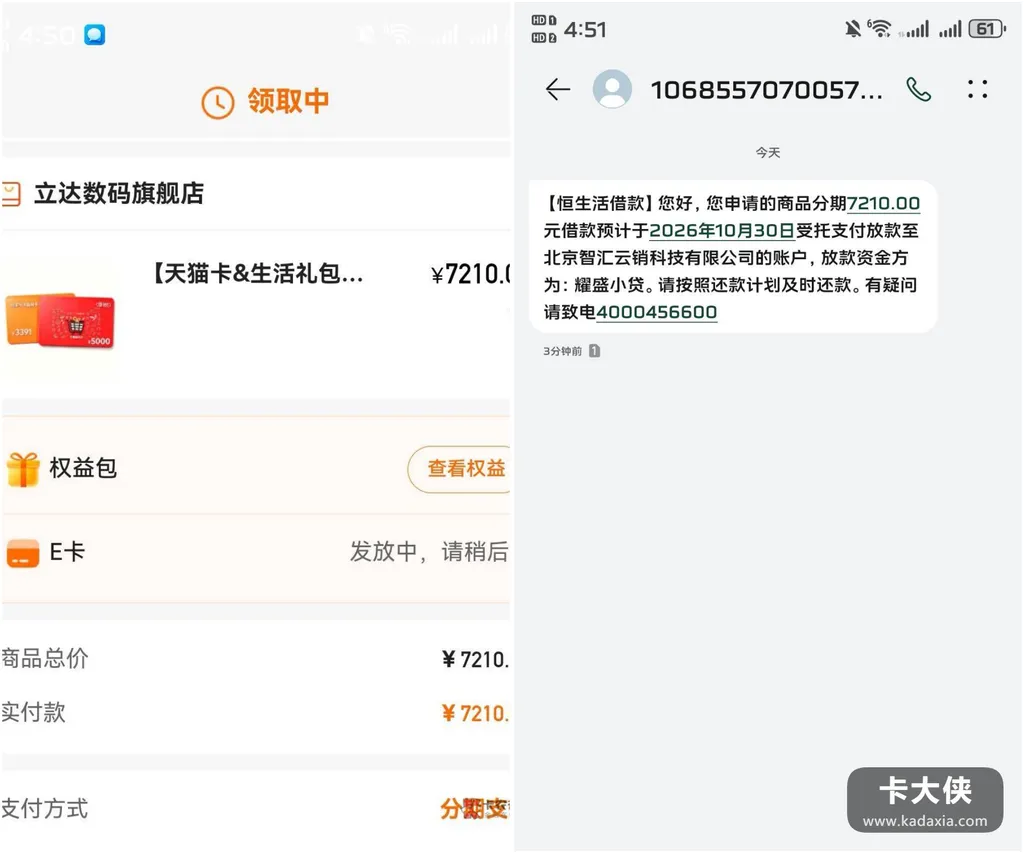This screenshot has height=853, width=1024.
Task: Call the SMS sender via phone icon
Action: point(918,89)
